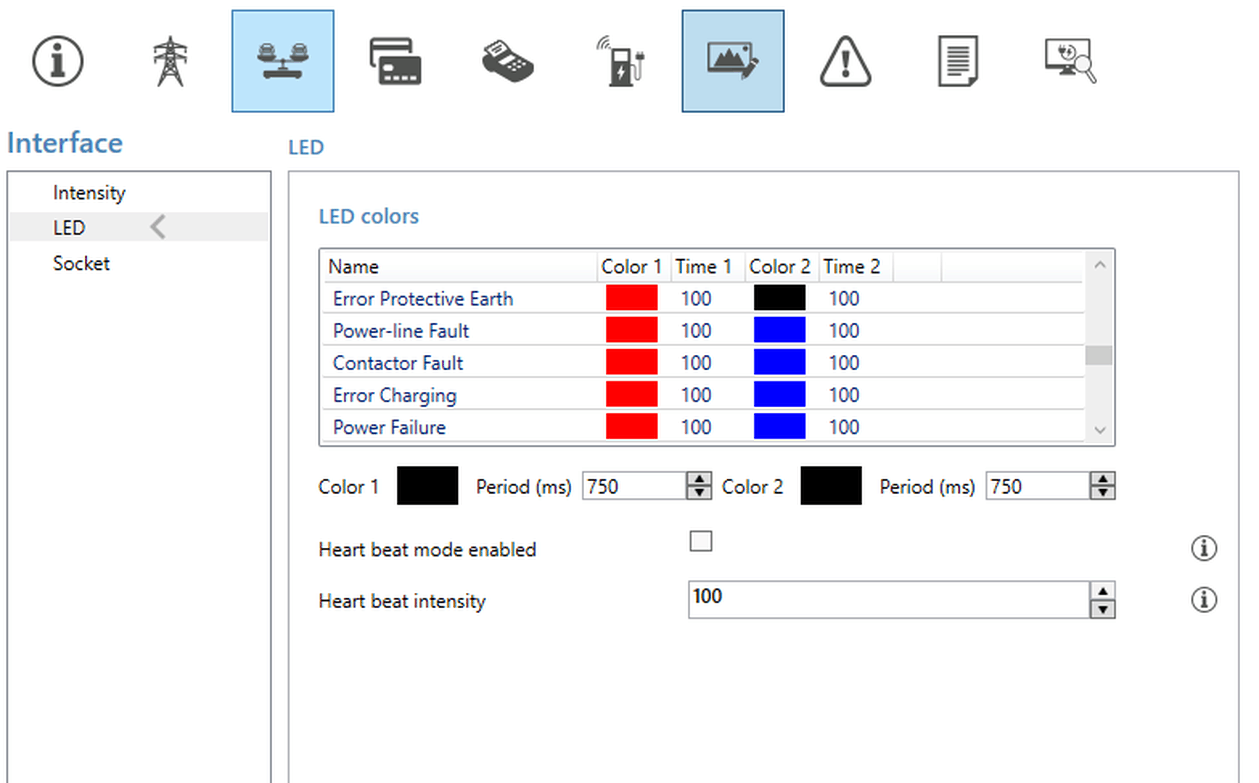Click black Color 2 swatch for Error Protective Earth
The width and height of the screenshot is (1259, 783).
[779, 298]
